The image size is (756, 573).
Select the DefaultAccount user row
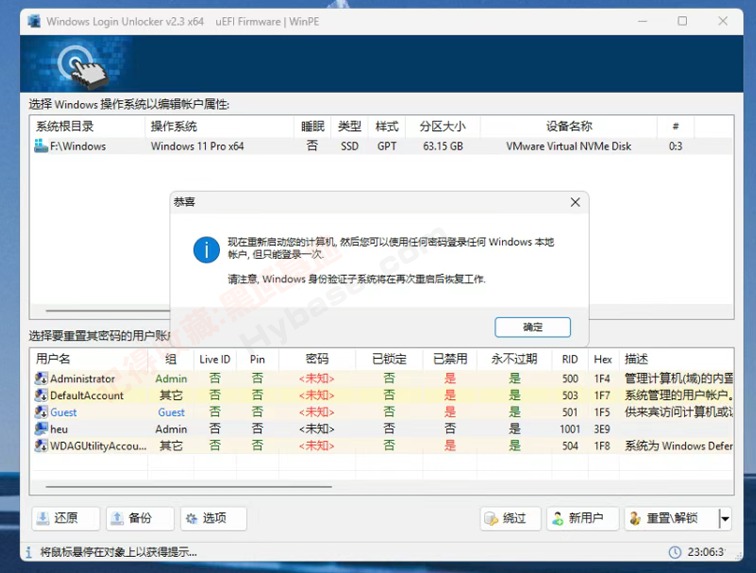tap(381, 396)
